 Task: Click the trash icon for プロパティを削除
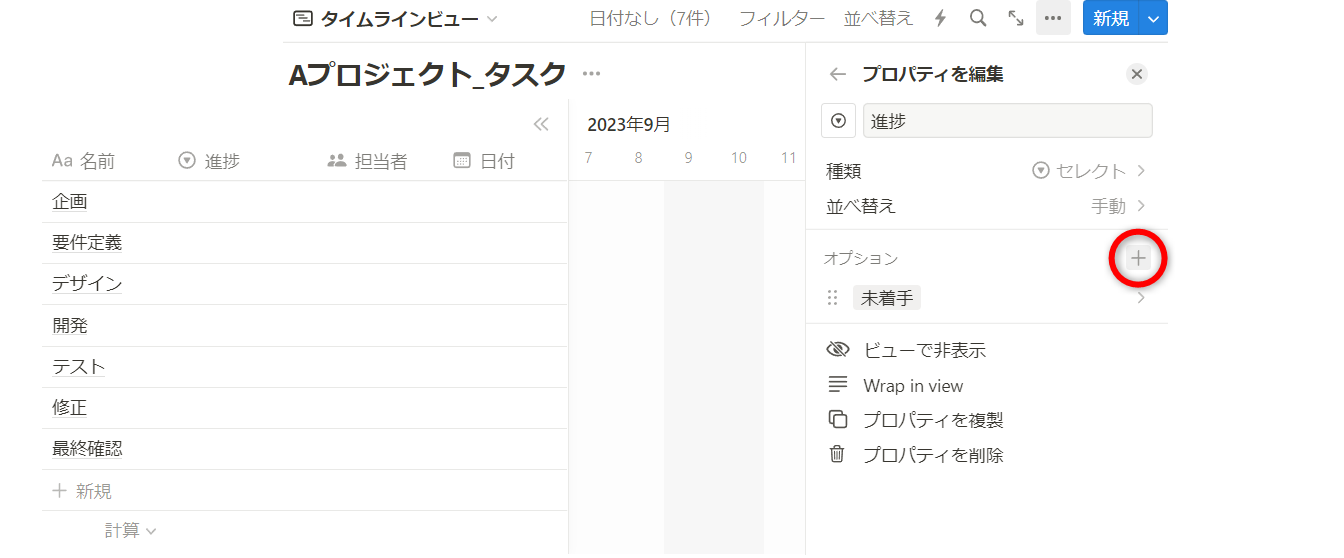(x=837, y=455)
